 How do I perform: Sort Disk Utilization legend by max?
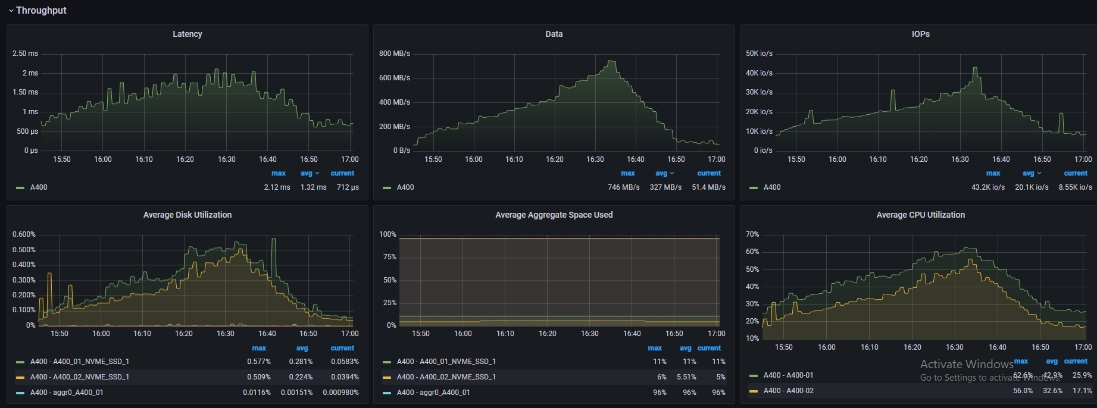click(x=259, y=348)
